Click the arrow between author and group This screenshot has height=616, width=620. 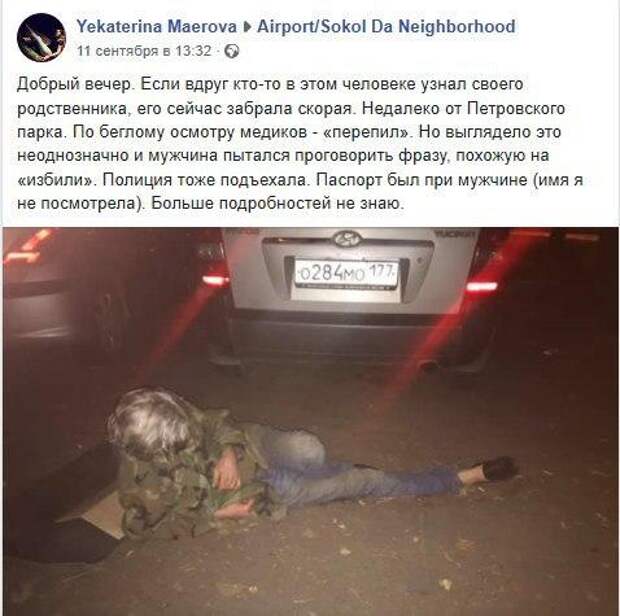(247, 27)
